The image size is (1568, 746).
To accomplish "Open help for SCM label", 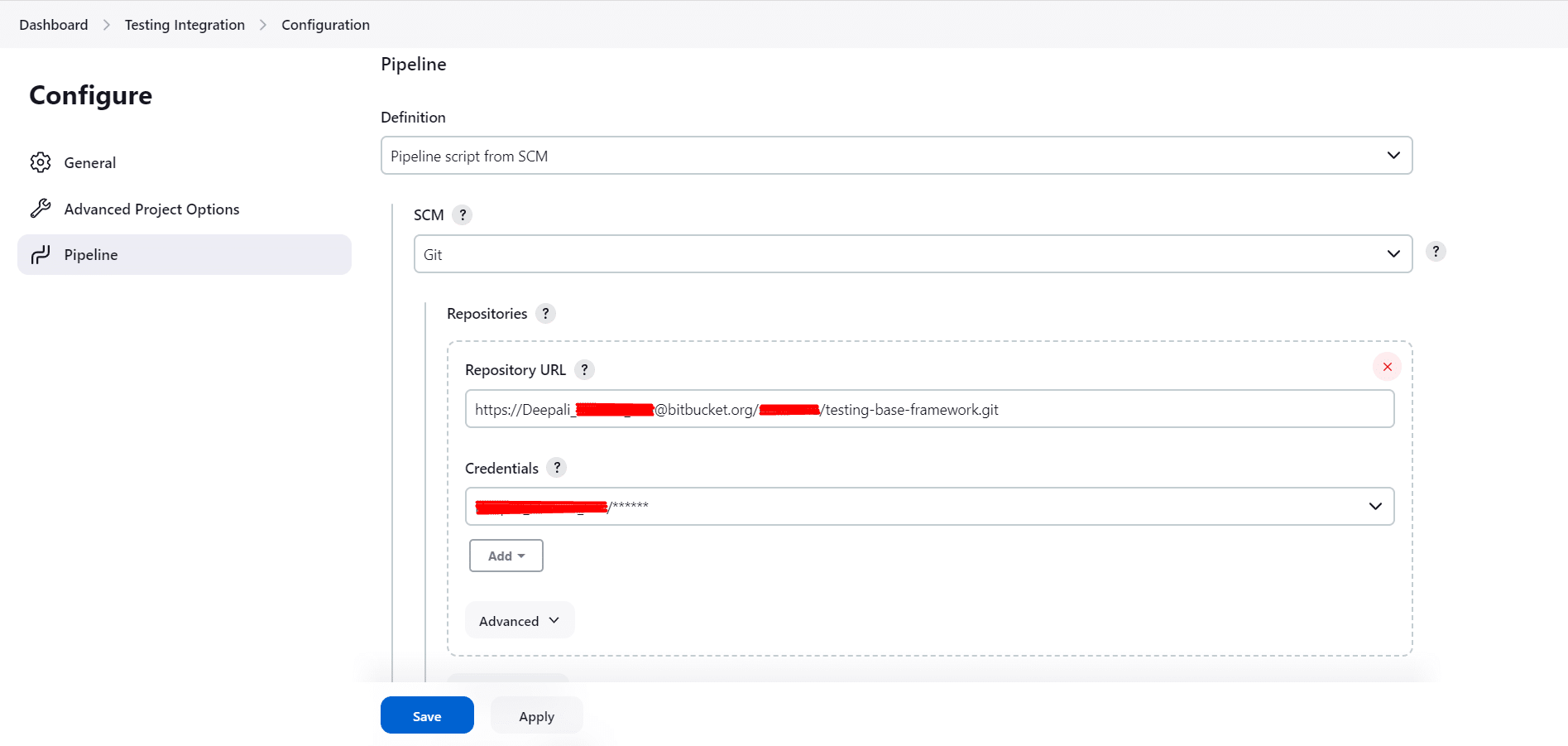I will click(463, 214).
